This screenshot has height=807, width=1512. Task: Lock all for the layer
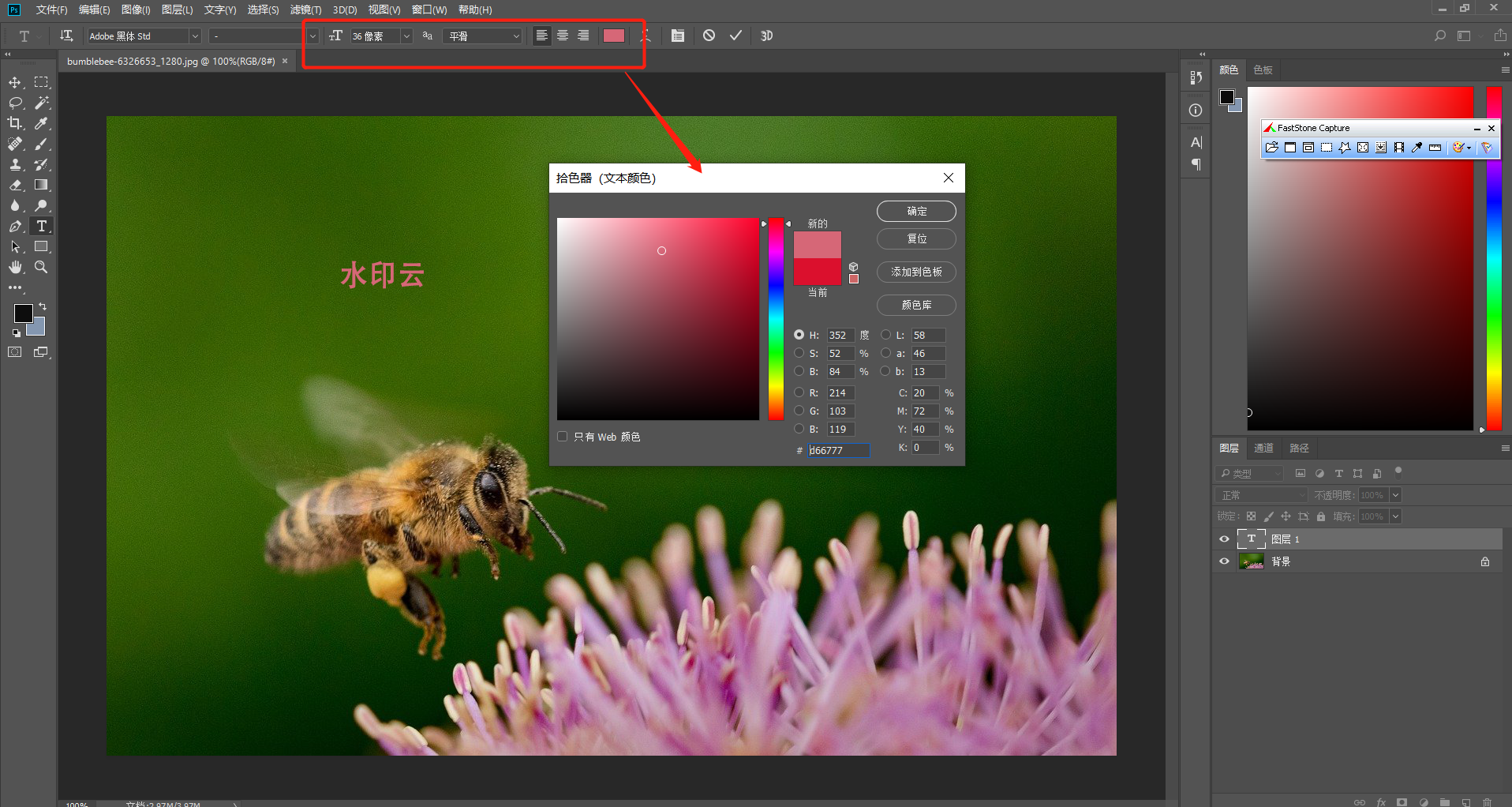pos(1321,516)
